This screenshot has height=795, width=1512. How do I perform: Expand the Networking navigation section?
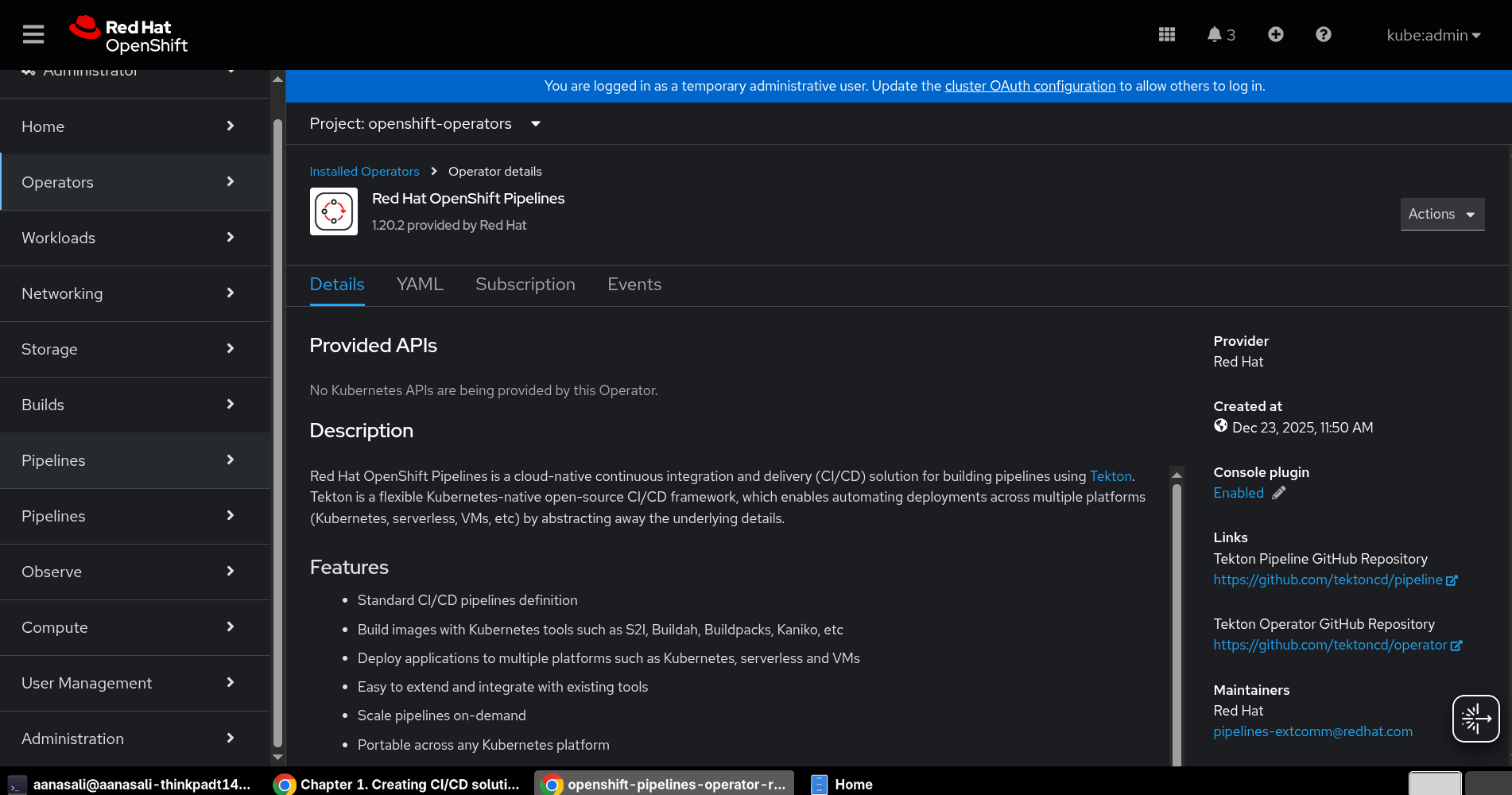[x=135, y=293]
